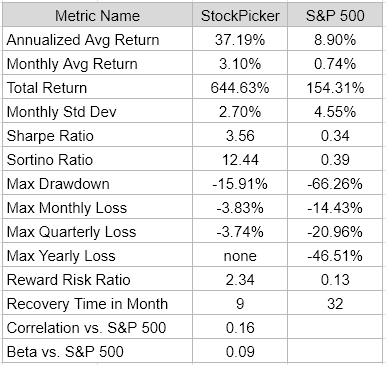
Task: Select the Reward Risk Ratio 2.34 cell
Action: coord(240,279)
